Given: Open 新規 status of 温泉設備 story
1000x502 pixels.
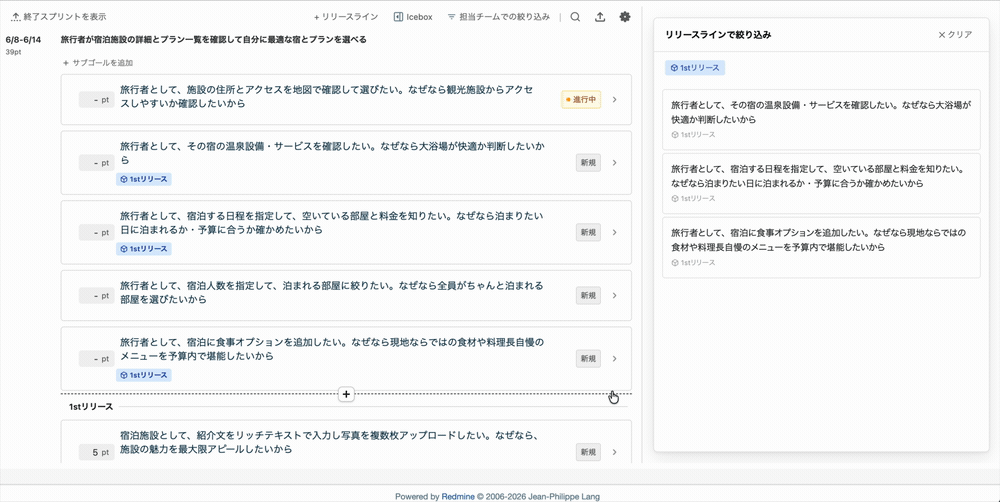Looking at the screenshot, I should click(x=588, y=163).
